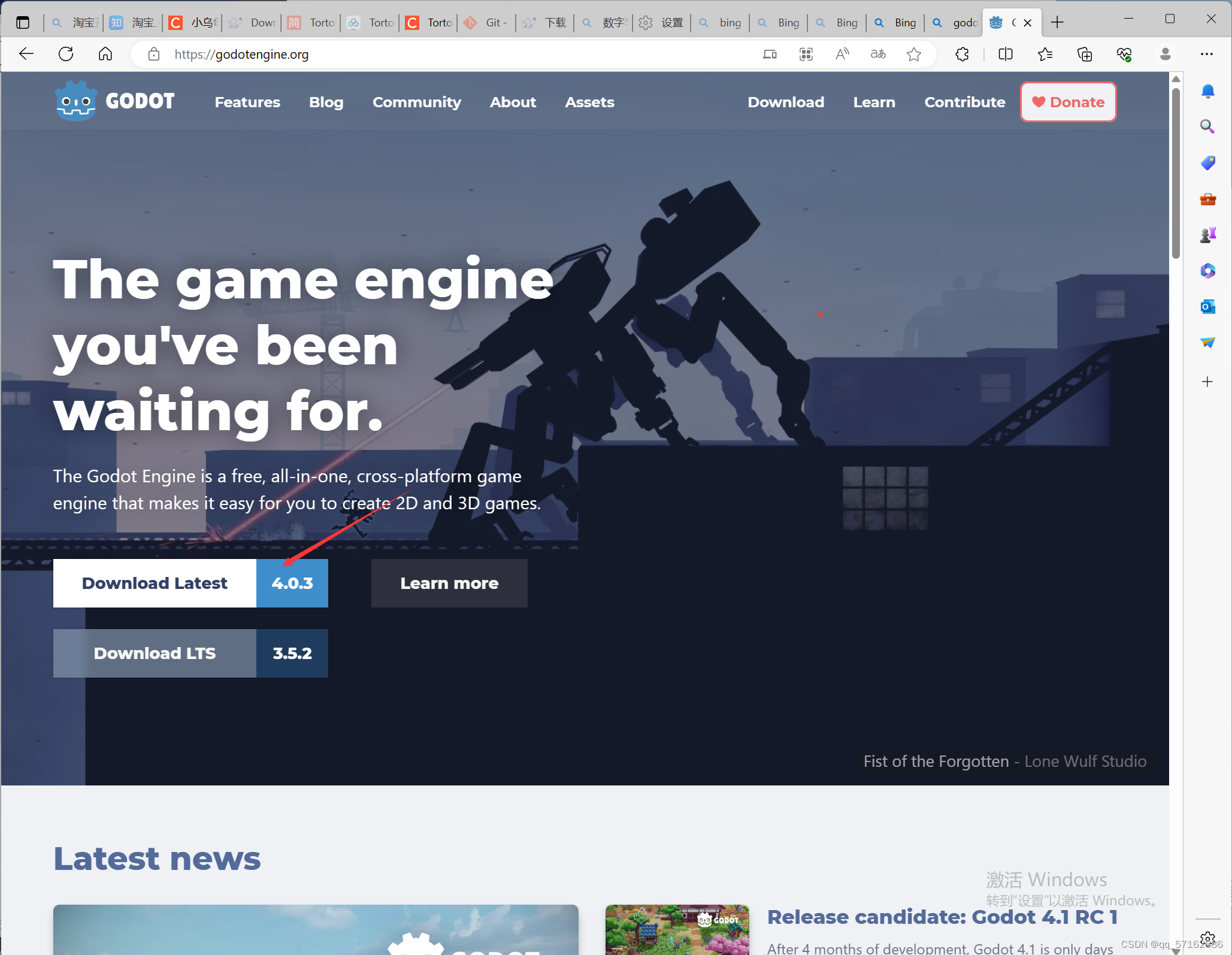Viewport: 1232px width, 955px height.
Task: Open the Extensions icon in the toolbar
Action: (x=962, y=54)
